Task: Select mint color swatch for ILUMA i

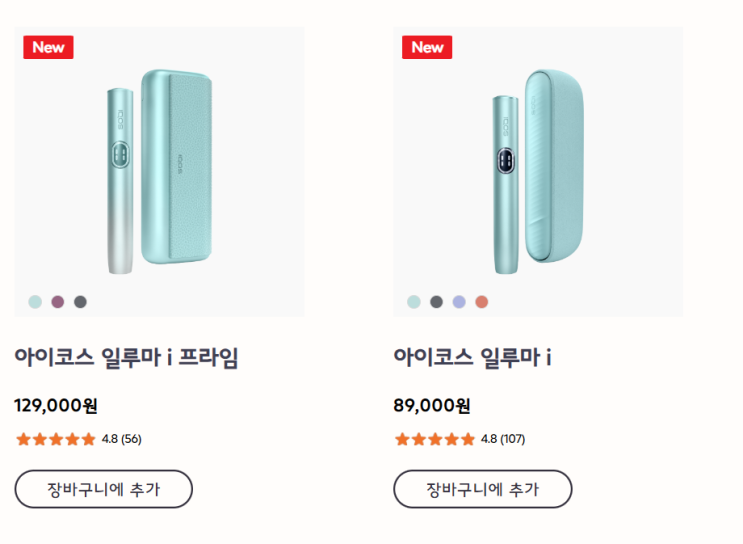Action: pos(414,302)
